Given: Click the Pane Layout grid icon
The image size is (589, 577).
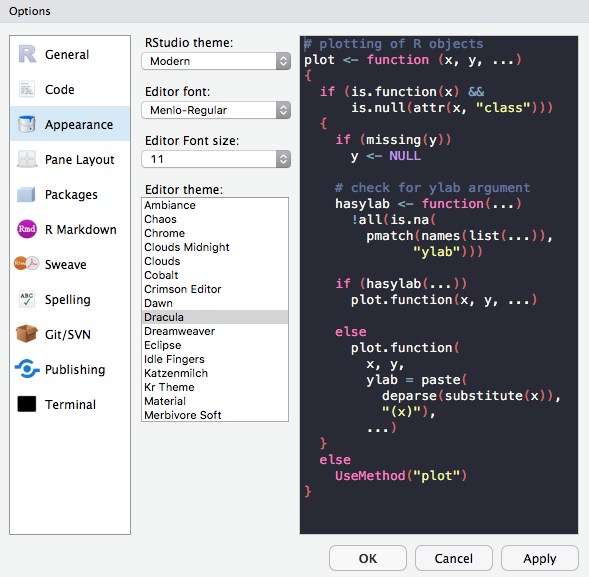Looking at the screenshot, I should [27, 159].
